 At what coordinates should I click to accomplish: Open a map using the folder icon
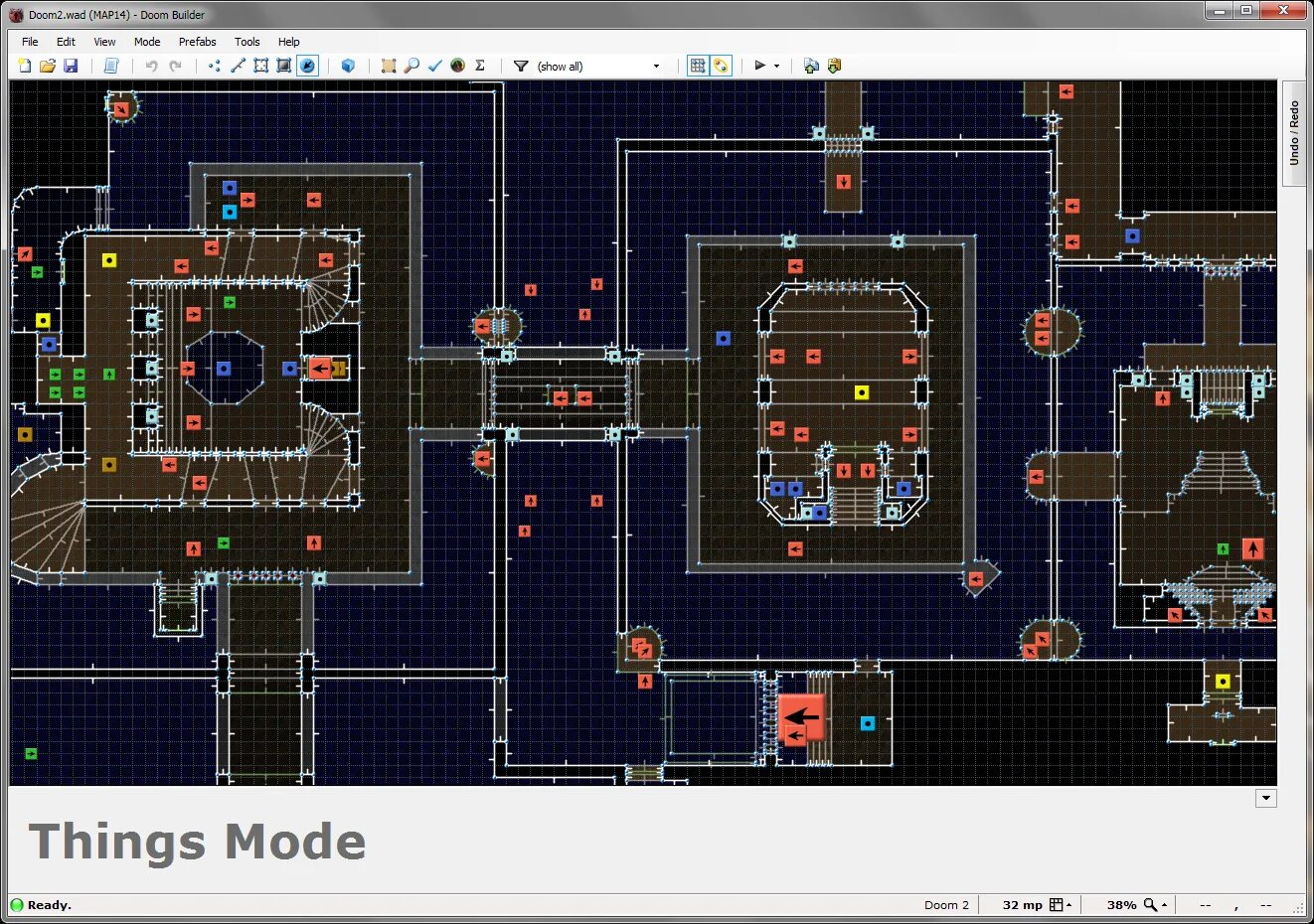pos(47,66)
